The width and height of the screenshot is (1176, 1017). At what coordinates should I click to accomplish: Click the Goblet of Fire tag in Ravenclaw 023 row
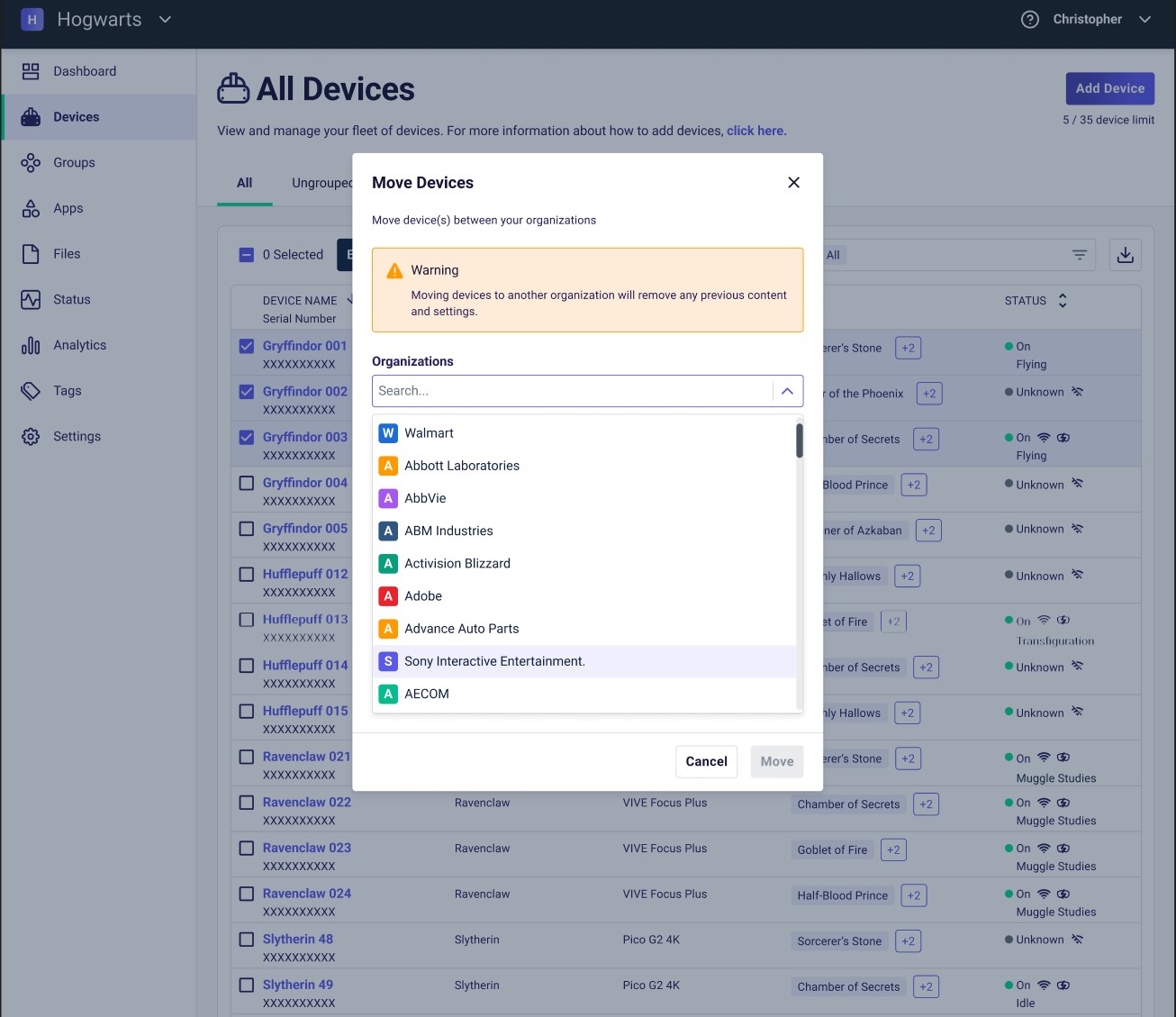(x=832, y=849)
